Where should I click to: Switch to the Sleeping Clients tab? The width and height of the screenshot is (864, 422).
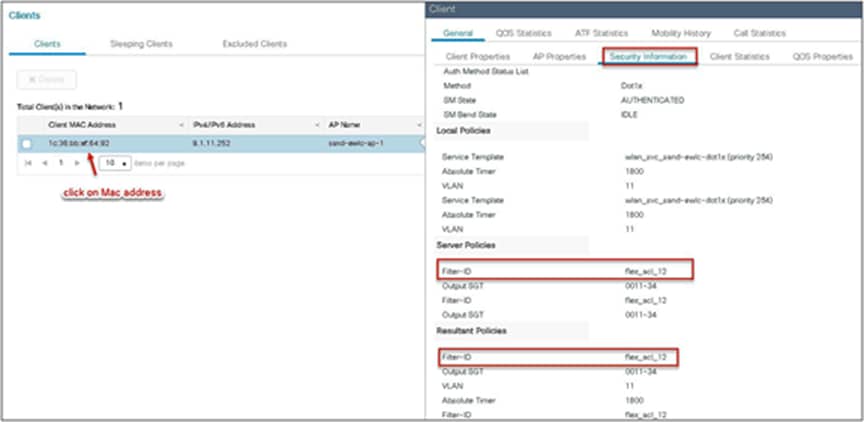click(x=141, y=44)
